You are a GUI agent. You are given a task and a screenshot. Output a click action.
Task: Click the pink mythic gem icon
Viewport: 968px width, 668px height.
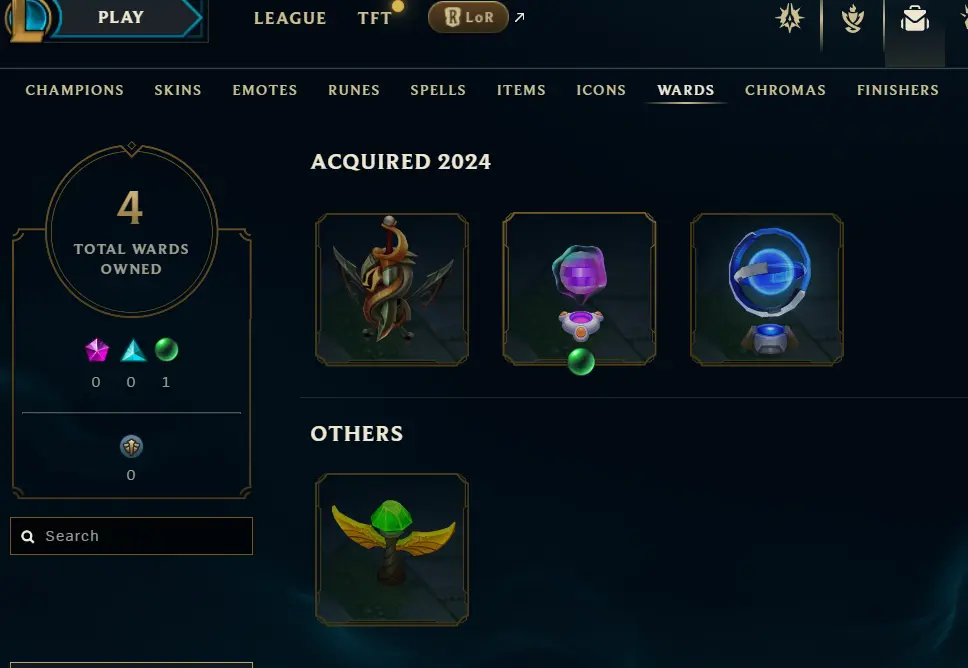97,350
